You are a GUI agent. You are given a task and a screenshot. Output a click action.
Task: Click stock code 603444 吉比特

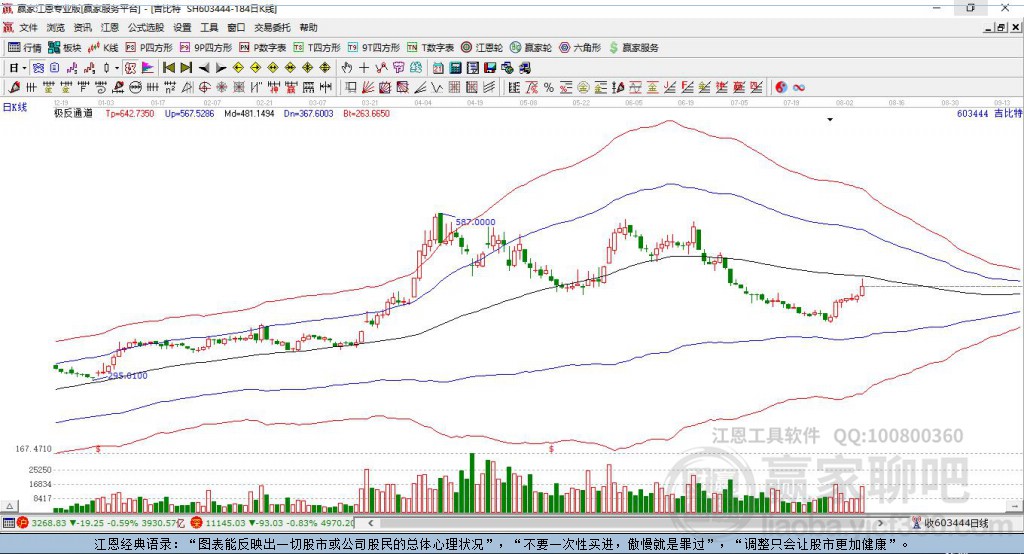tap(989, 113)
